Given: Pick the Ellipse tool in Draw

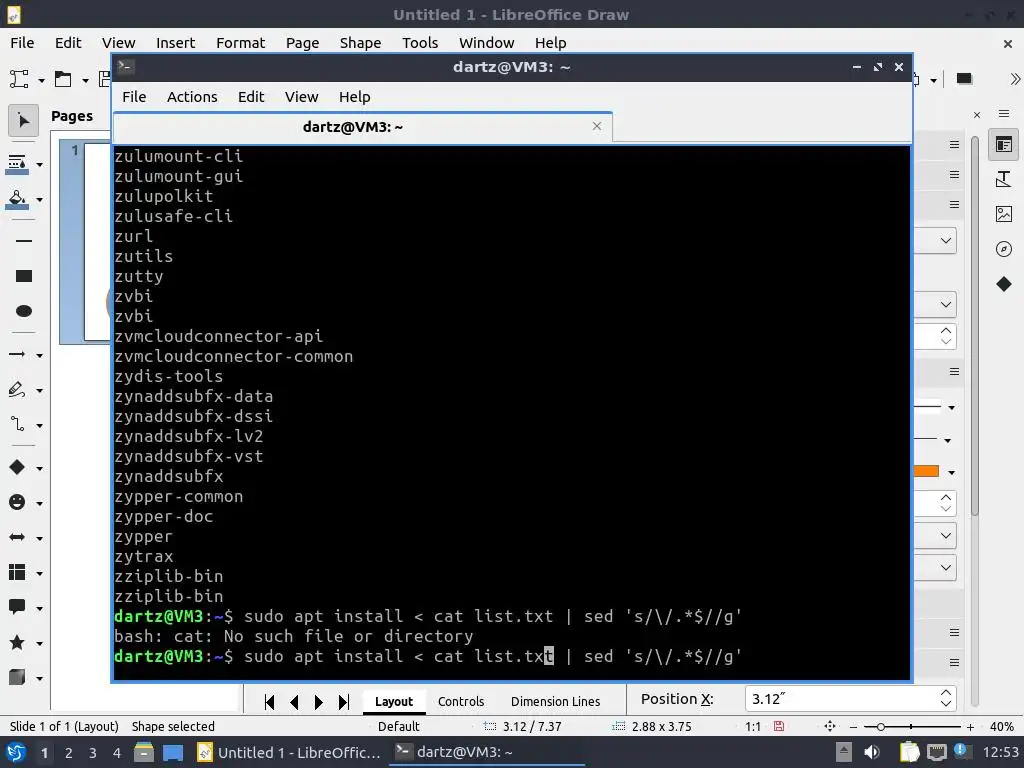Looking at the screenshot, I should coord(24,311).
